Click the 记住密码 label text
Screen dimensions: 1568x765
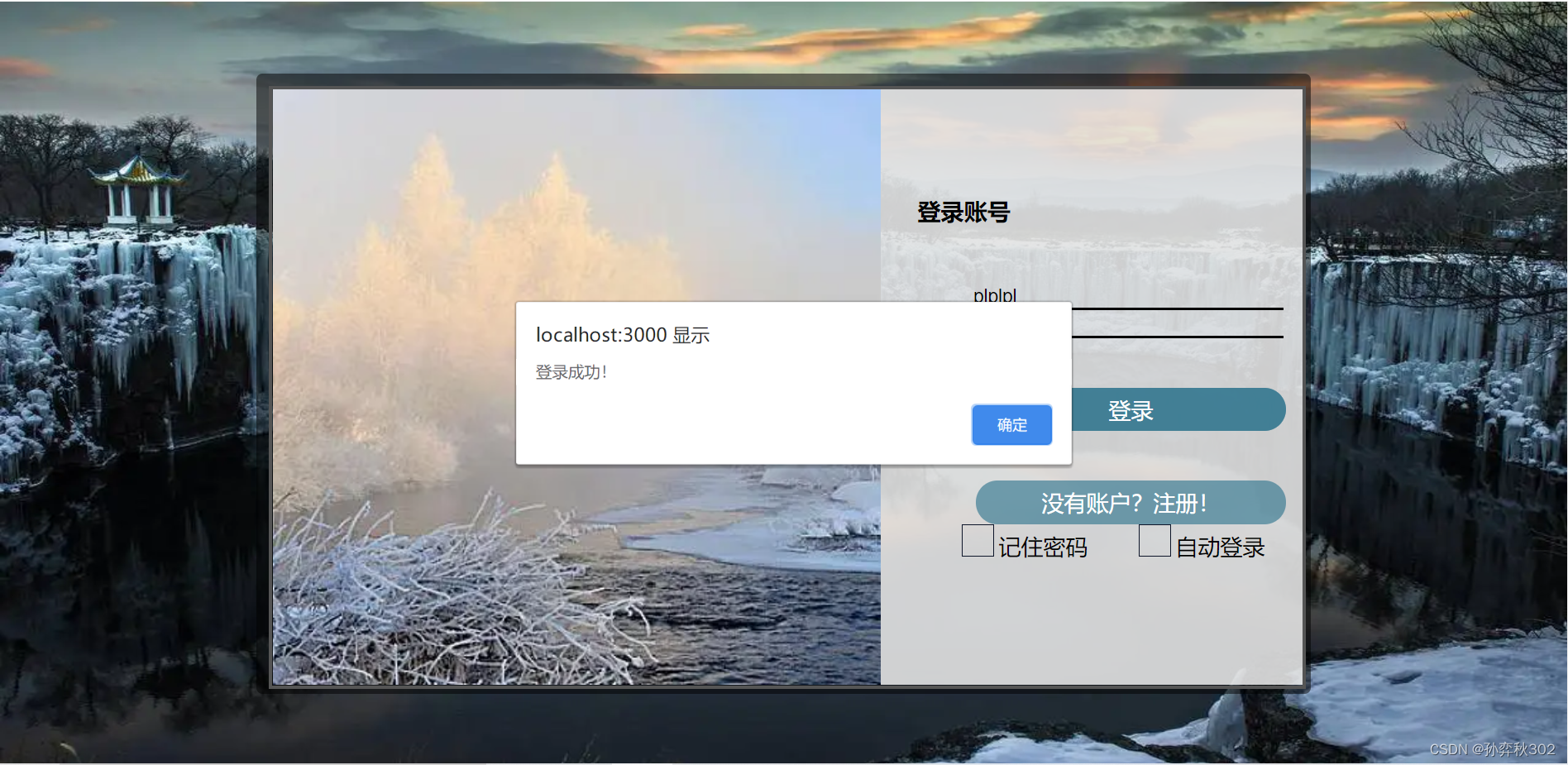tap(1043, 547)
